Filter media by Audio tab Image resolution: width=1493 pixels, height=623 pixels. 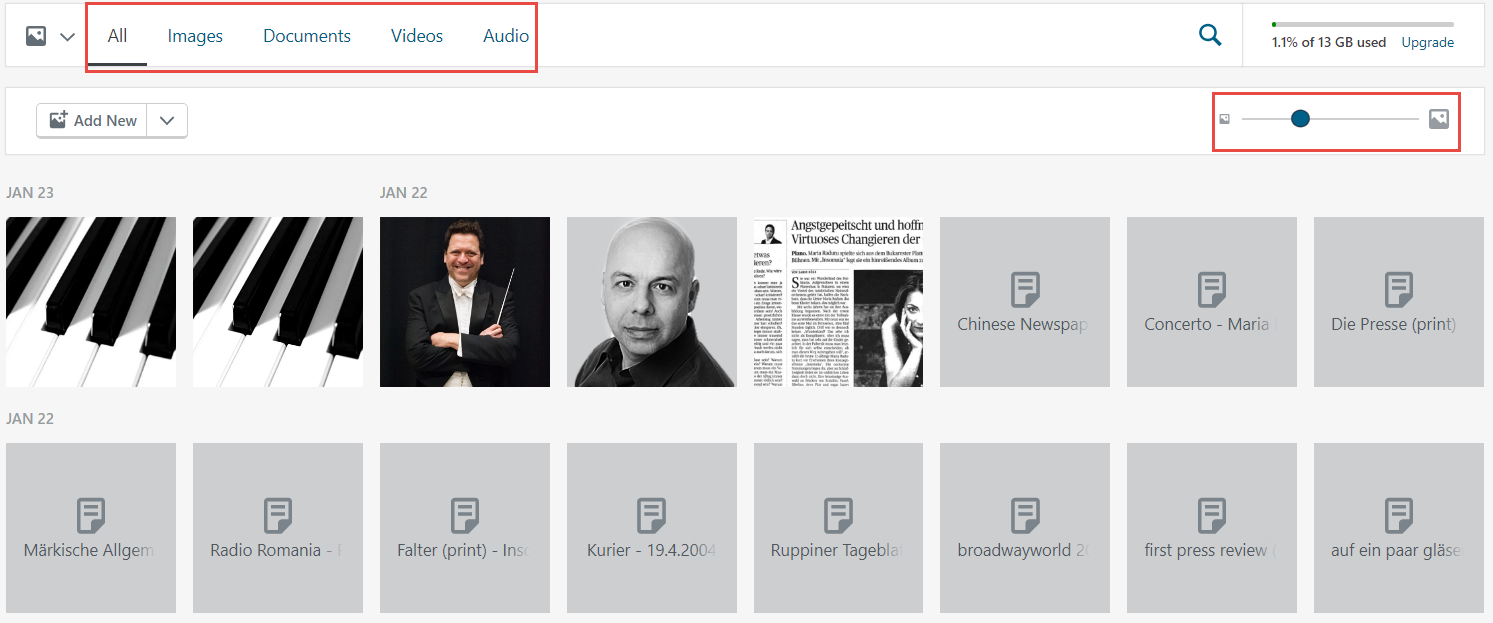coord(506,36)
